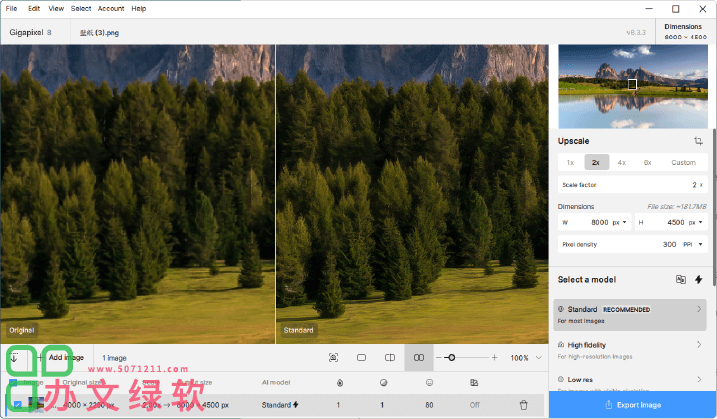The image size is (717, 419).
Task: Click the face recovery value 80
Action: click(429, 405)
